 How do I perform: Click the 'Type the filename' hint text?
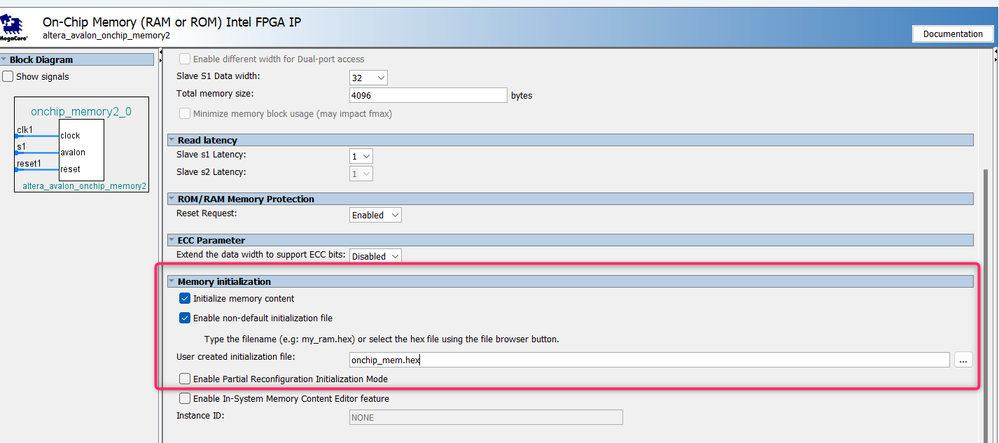click(x=382, y=339)
